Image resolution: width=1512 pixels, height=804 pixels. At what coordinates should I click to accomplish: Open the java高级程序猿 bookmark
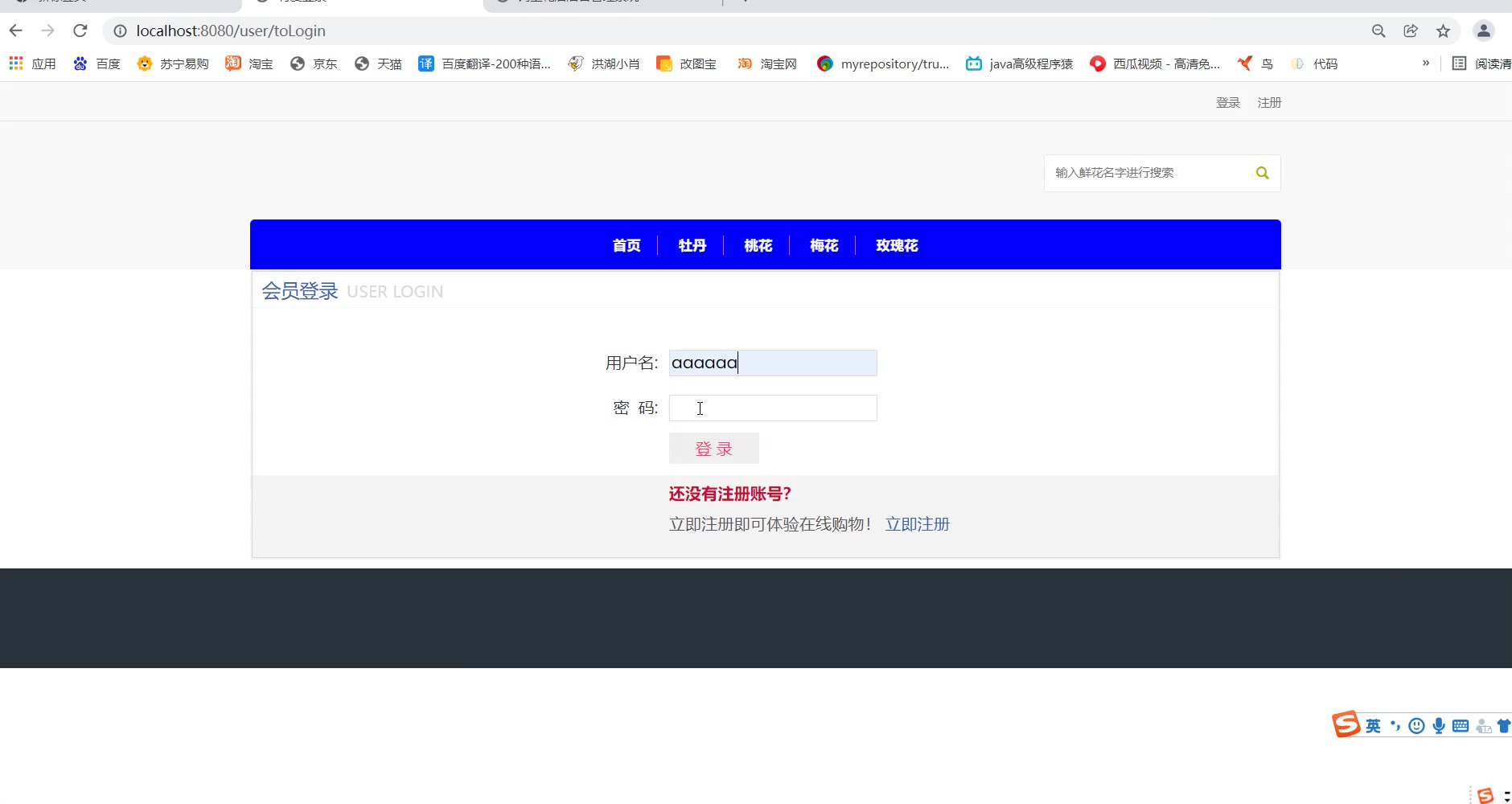[1020, 64]
